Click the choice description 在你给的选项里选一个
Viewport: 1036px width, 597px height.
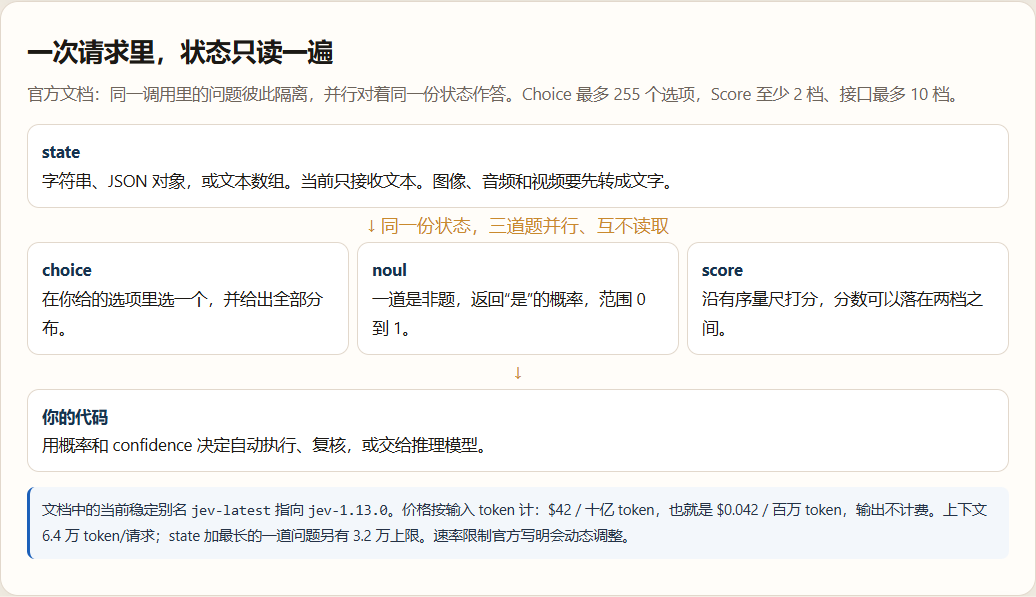pos(182,314)
